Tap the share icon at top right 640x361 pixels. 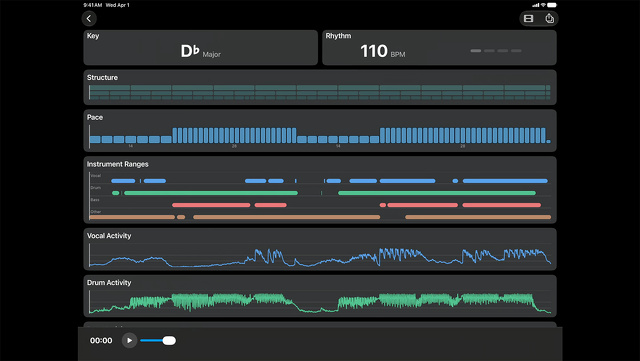pyautogui.click(x=549, y=18)
